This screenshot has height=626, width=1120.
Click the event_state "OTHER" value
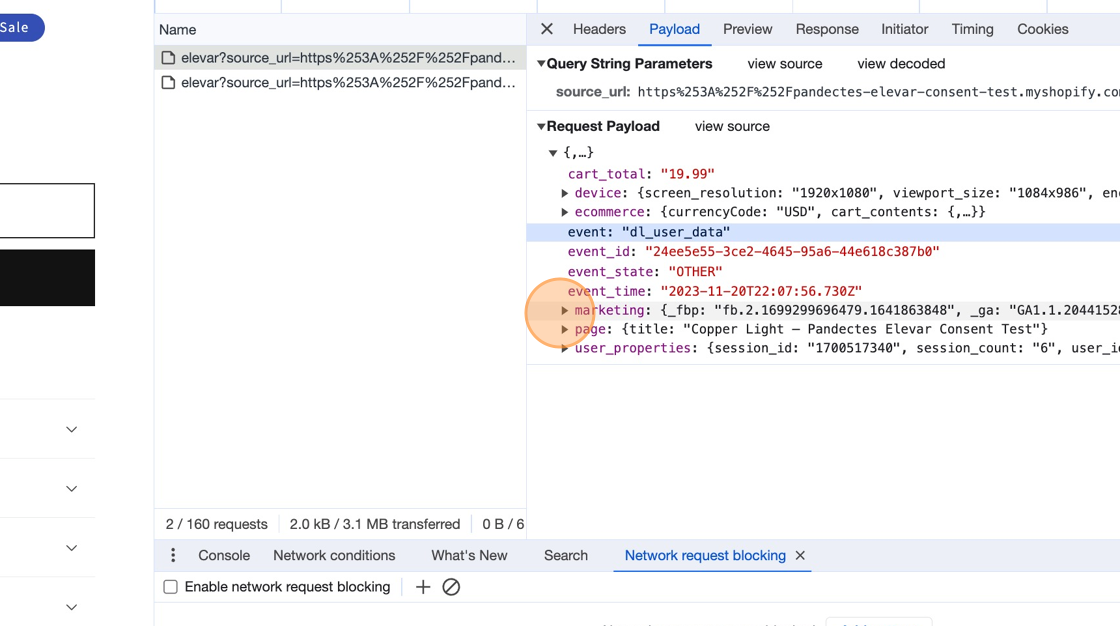pos(695,272)
